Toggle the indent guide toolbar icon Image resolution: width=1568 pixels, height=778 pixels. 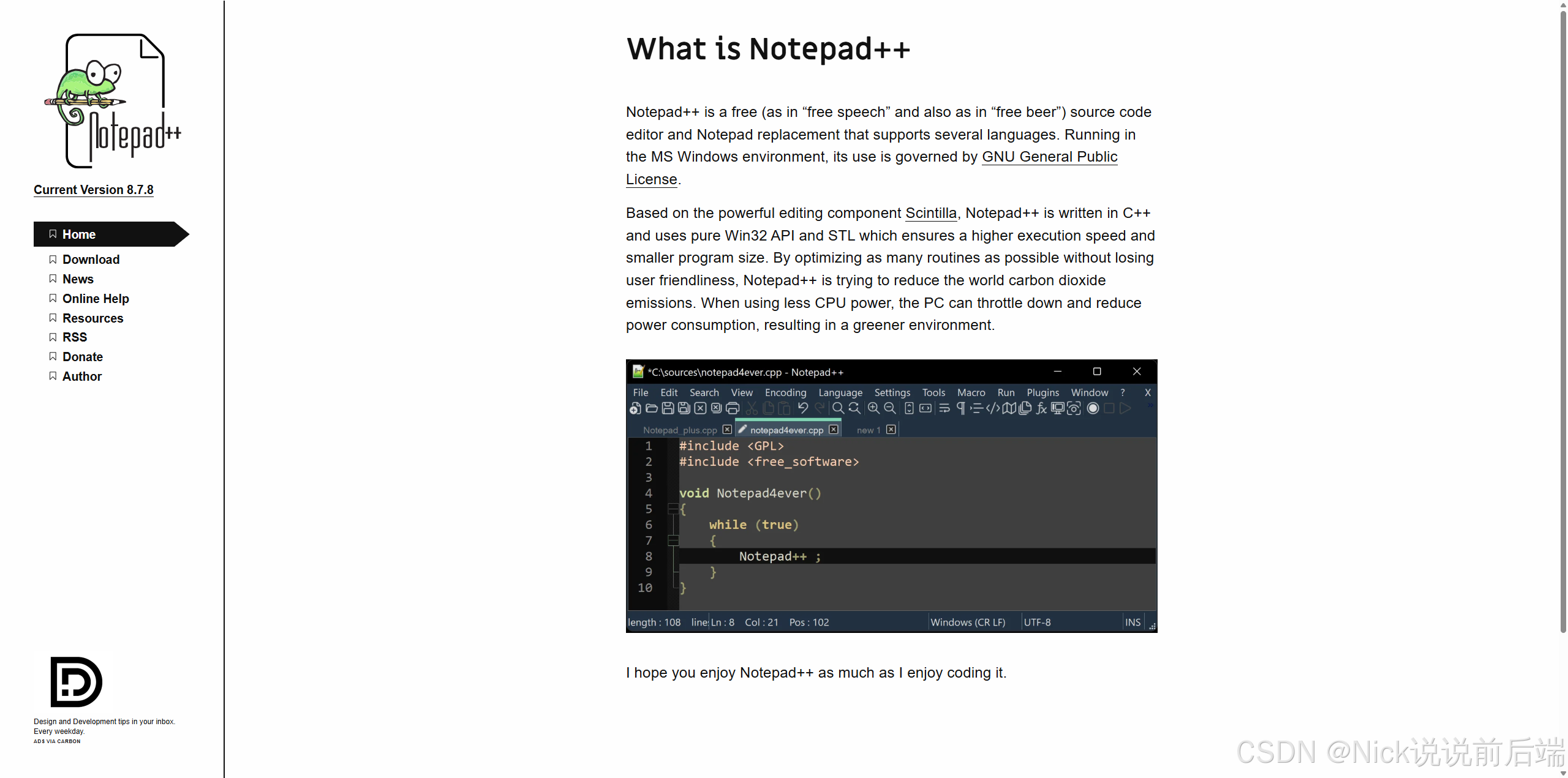point(976,408)
